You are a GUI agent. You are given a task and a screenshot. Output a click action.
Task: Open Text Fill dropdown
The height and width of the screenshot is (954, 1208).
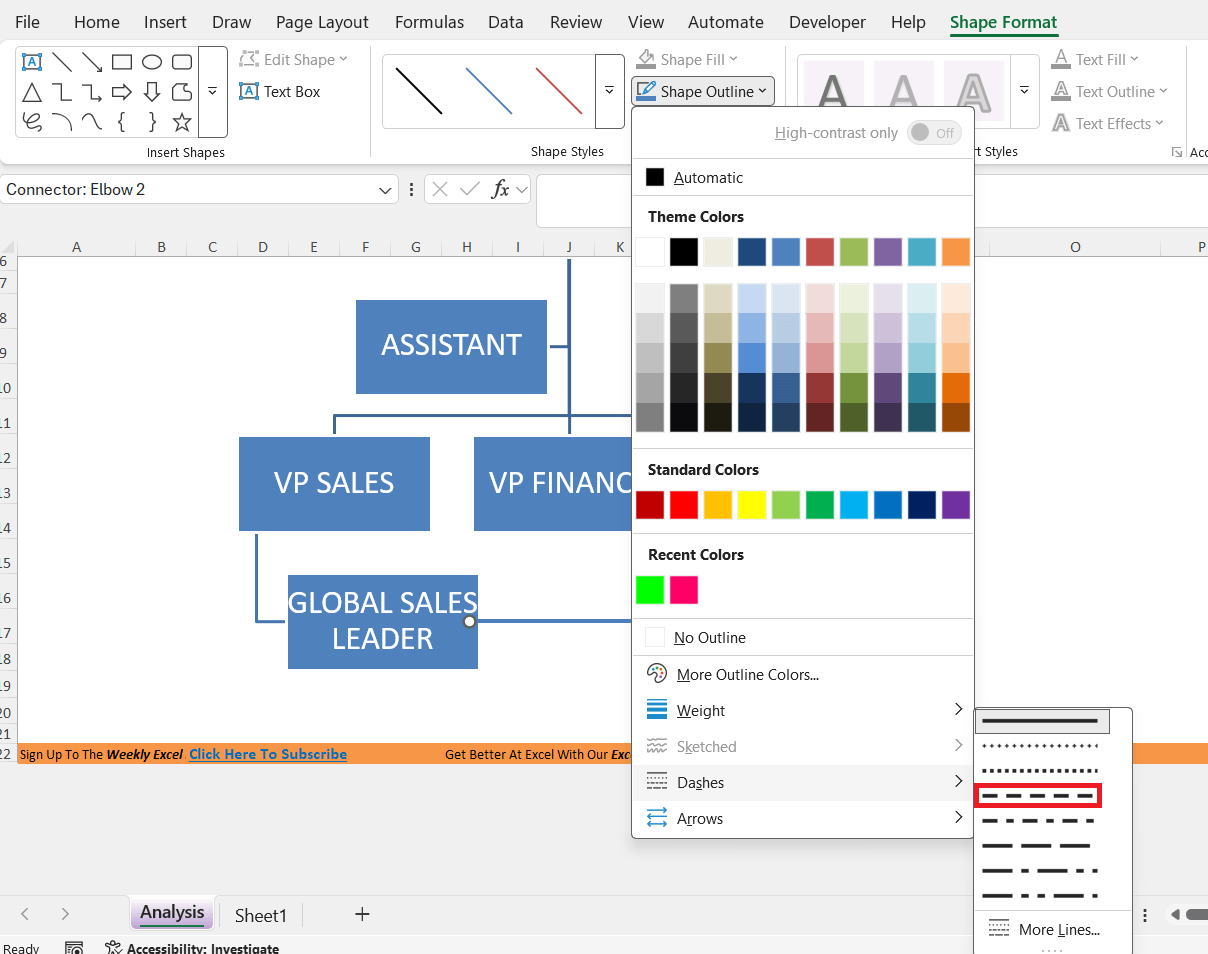point(1095,60)
